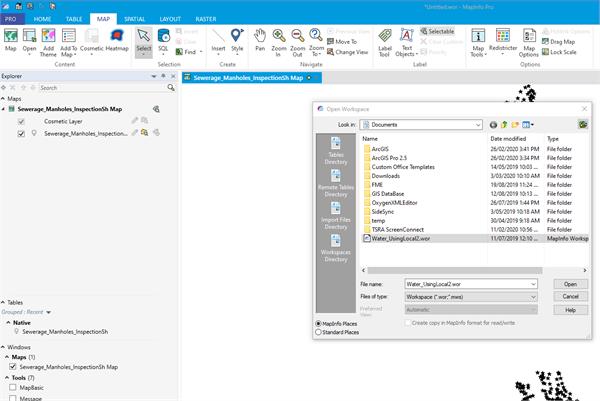Activate the Zoom In tool
This screenshot has width=600, height=401.
279,42
